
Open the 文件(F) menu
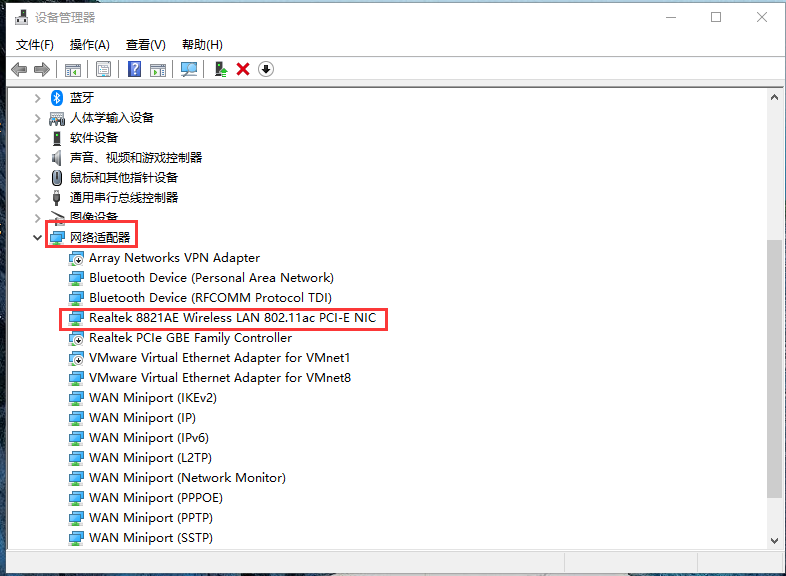pyautogui.click(x=35, y=45)
